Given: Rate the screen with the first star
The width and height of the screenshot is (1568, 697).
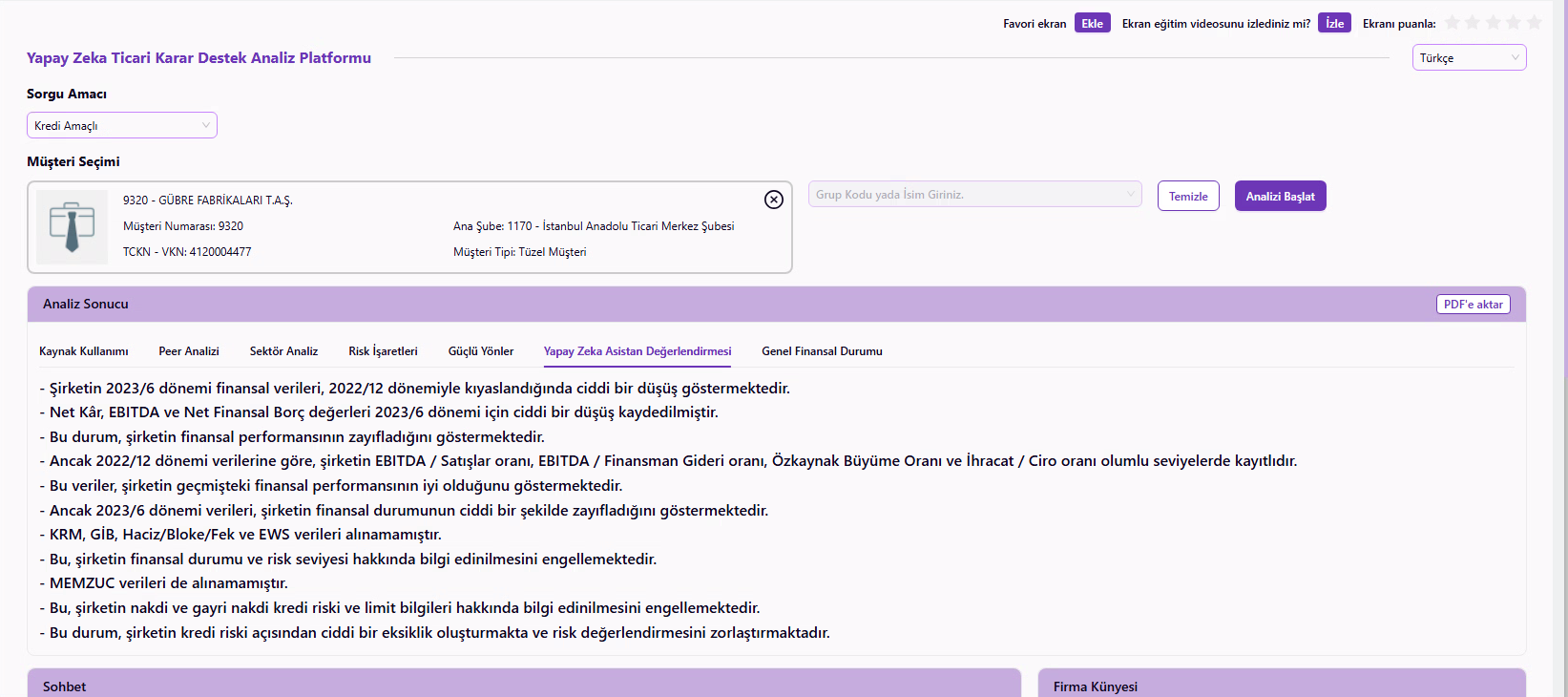Looking at the screenshot, I should tap(1453, 23).
